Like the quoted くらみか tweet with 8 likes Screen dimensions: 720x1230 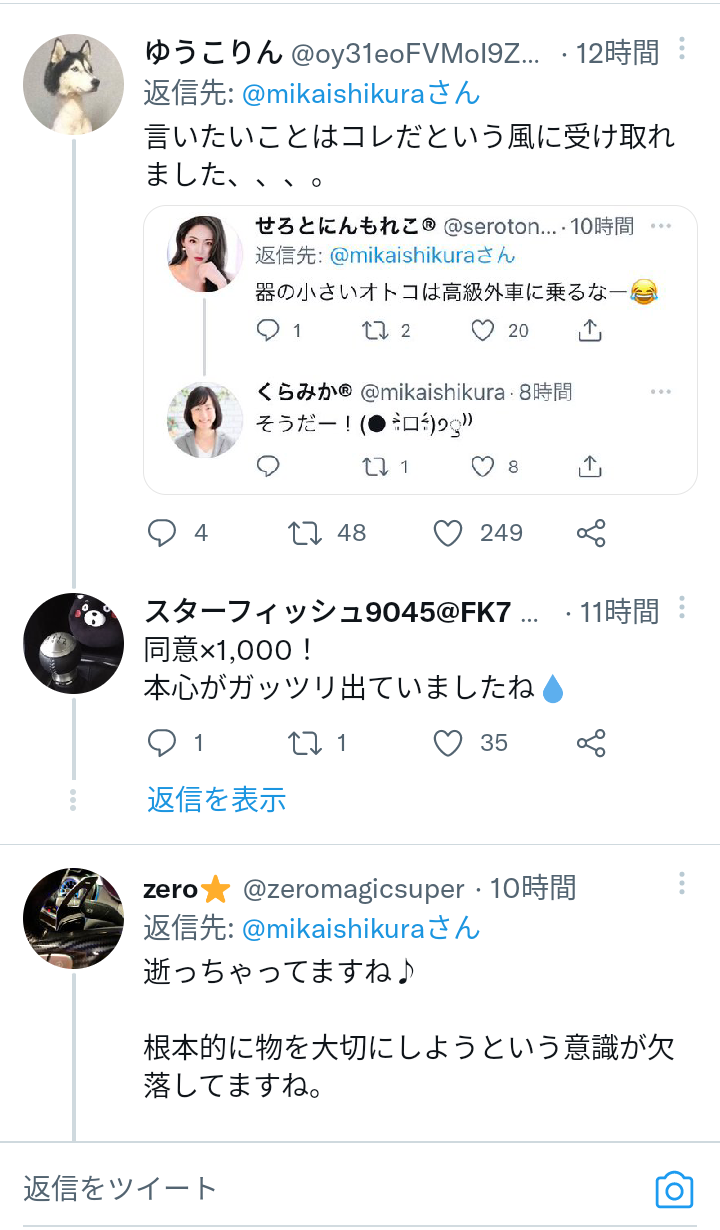tap(483, 466)
